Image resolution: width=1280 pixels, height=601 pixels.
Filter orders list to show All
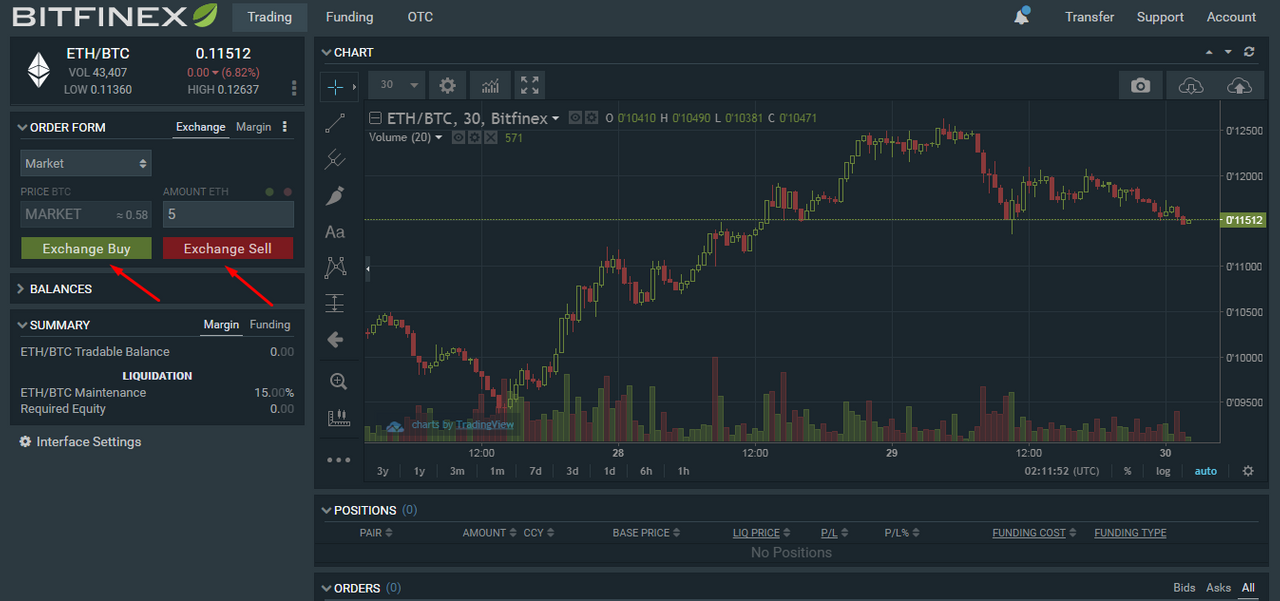(1248, 588)
